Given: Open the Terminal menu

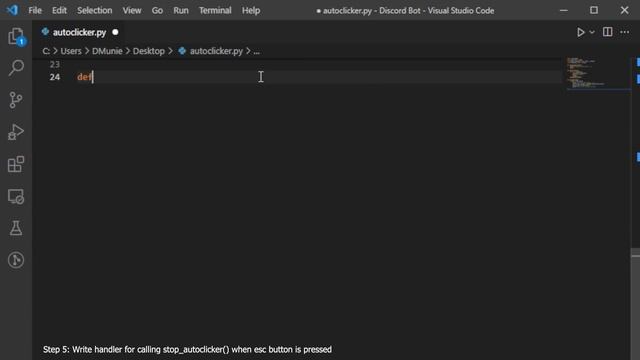Looking at the screenshot, I should pos(215,10).
